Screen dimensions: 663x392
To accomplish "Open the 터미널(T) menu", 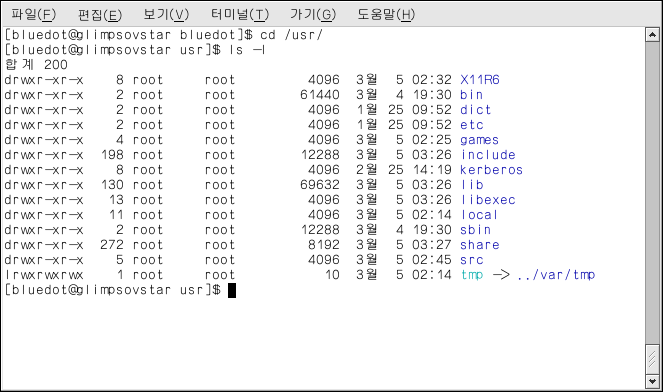I will click(240, 15).
